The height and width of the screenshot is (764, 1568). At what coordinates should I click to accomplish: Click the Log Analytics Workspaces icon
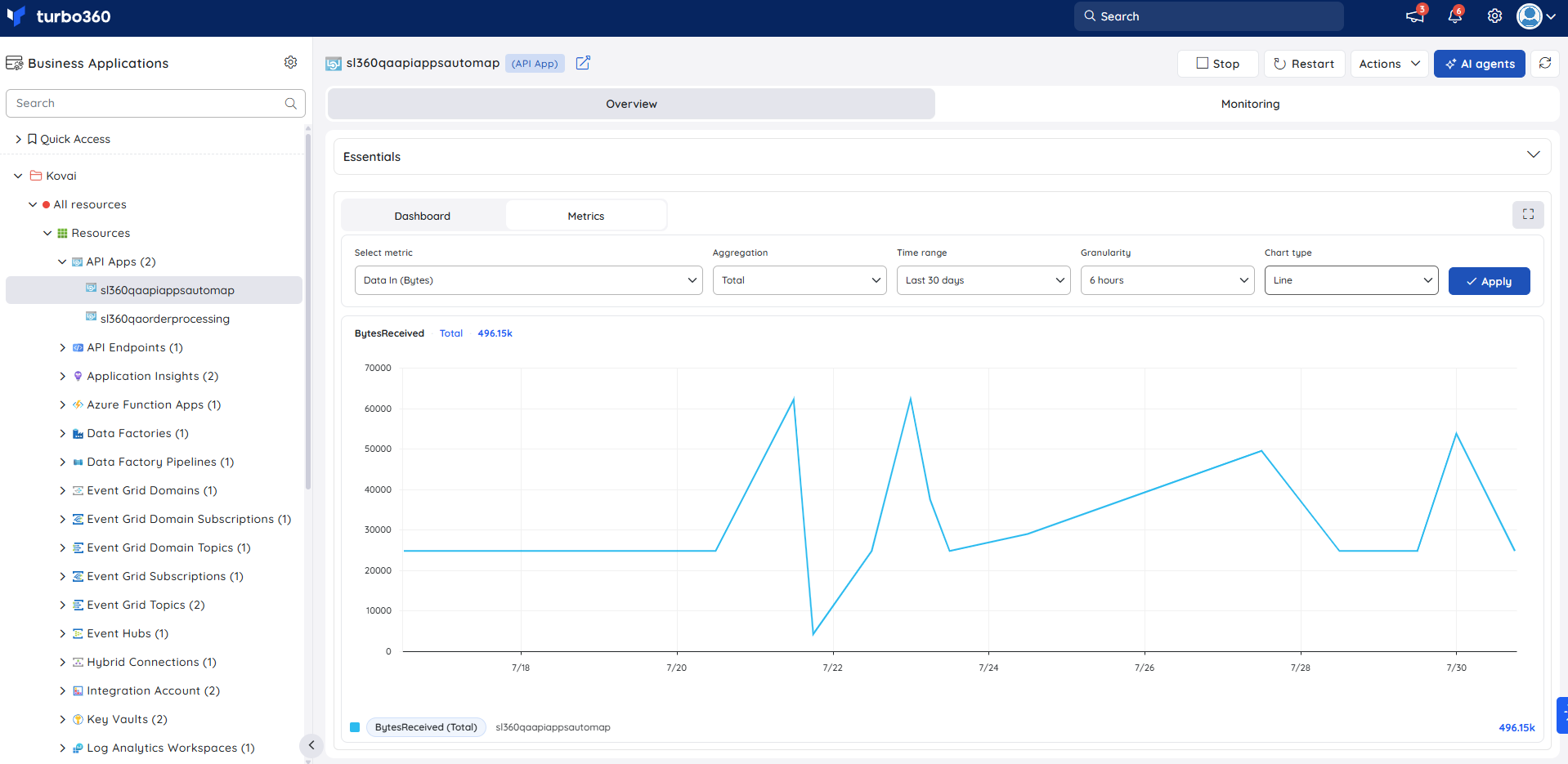[x=78, y=748]
